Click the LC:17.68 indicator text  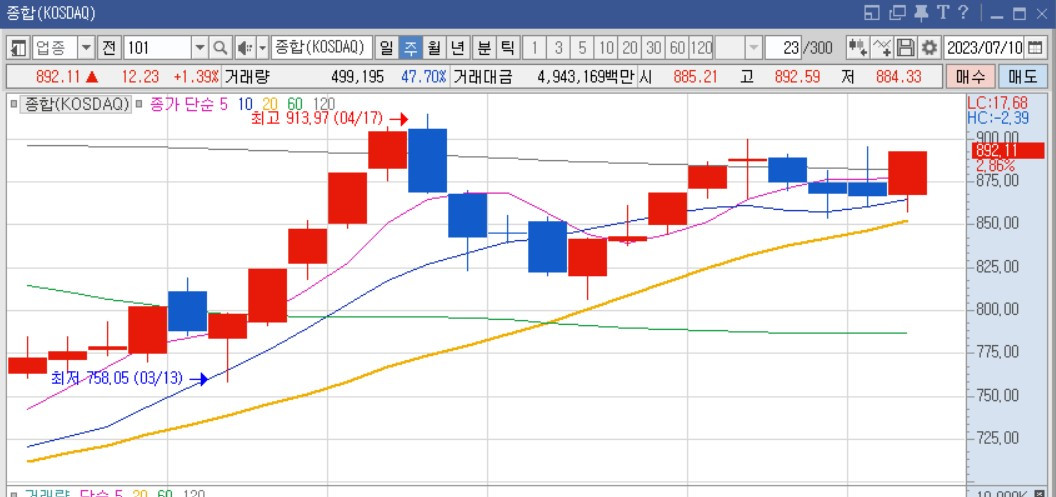[x=997, y=104]
